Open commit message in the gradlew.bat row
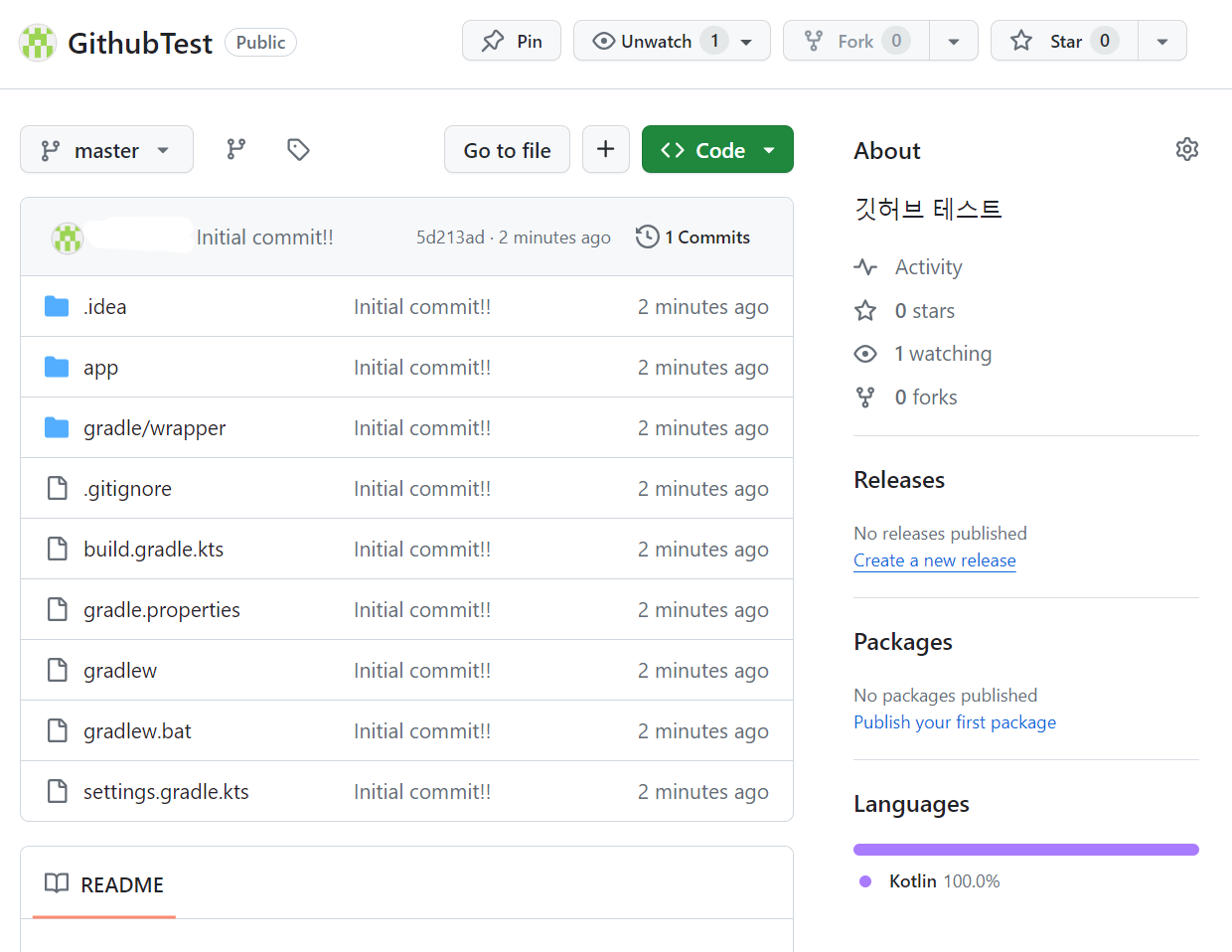Viewport: 1232px width, 952px height. coord(422,731)
